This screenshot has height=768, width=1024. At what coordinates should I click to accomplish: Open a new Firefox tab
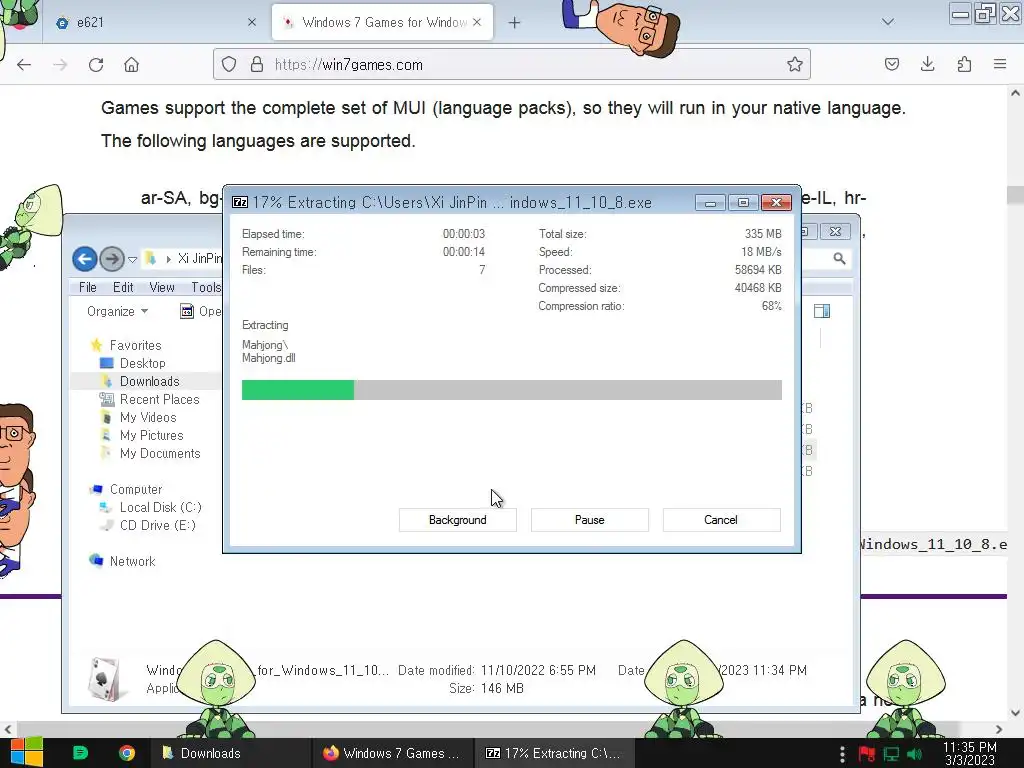coord(515,23)
